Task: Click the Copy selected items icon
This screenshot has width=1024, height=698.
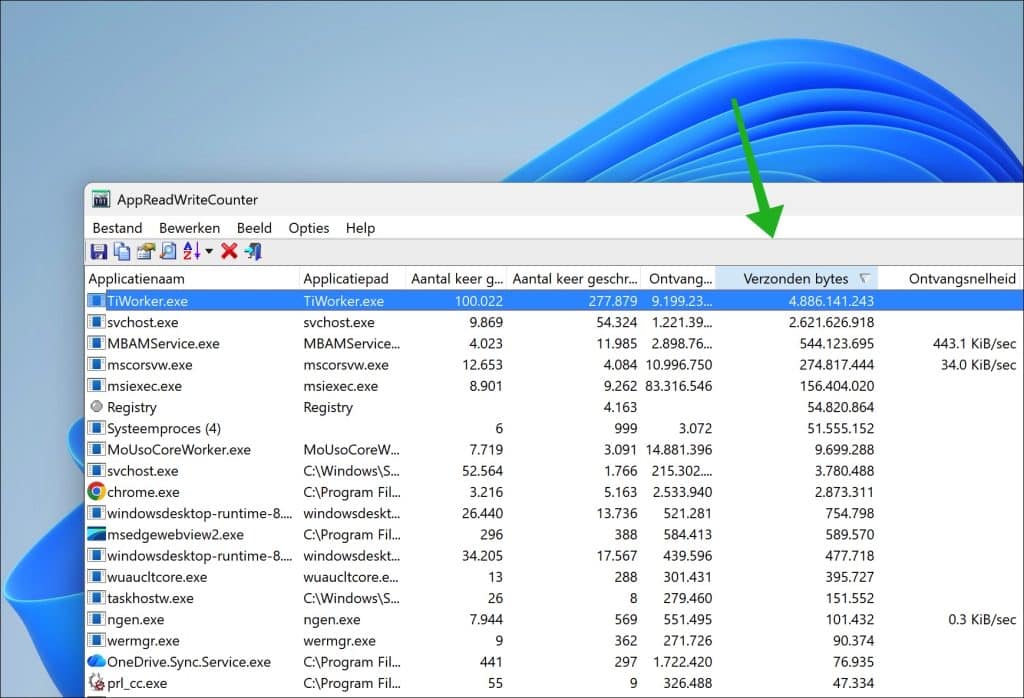Action: (122, 251)
